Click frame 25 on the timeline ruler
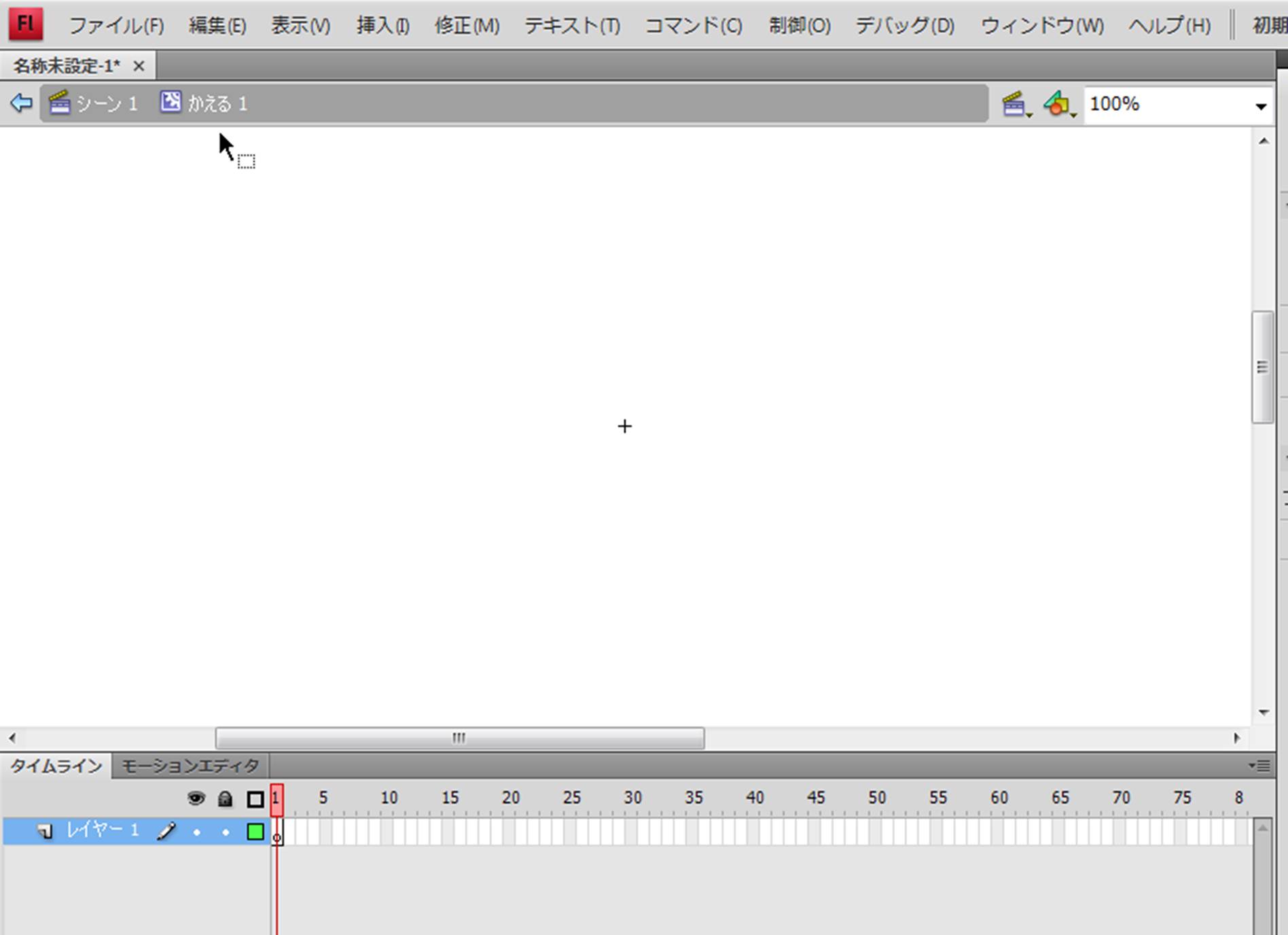 [x=572, y=798]
